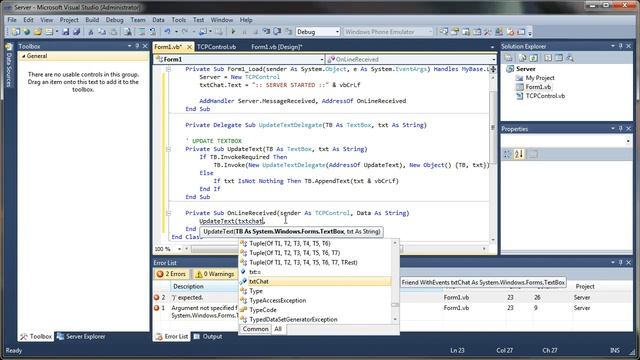Viewport: 640px width, 360px height.
Task: Open the Debug menu
Action: point(114,20)
